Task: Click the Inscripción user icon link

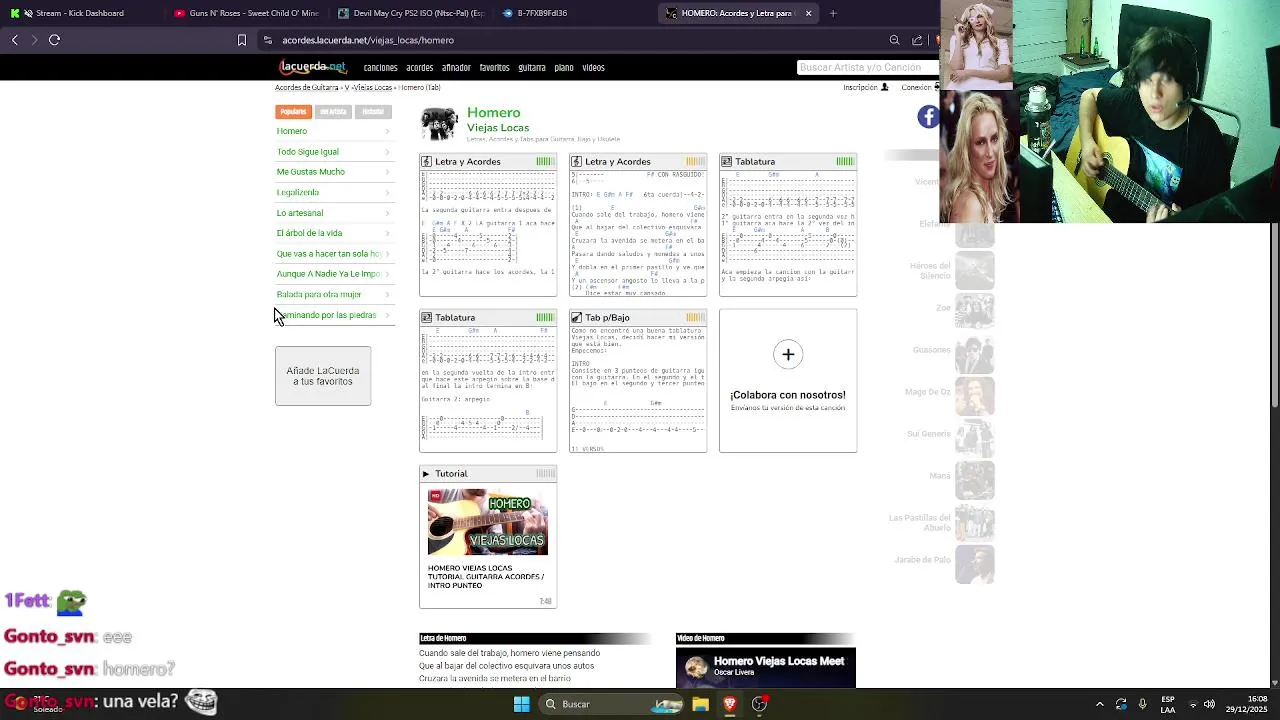Action: pyautogui.click(x=866, y=87)
